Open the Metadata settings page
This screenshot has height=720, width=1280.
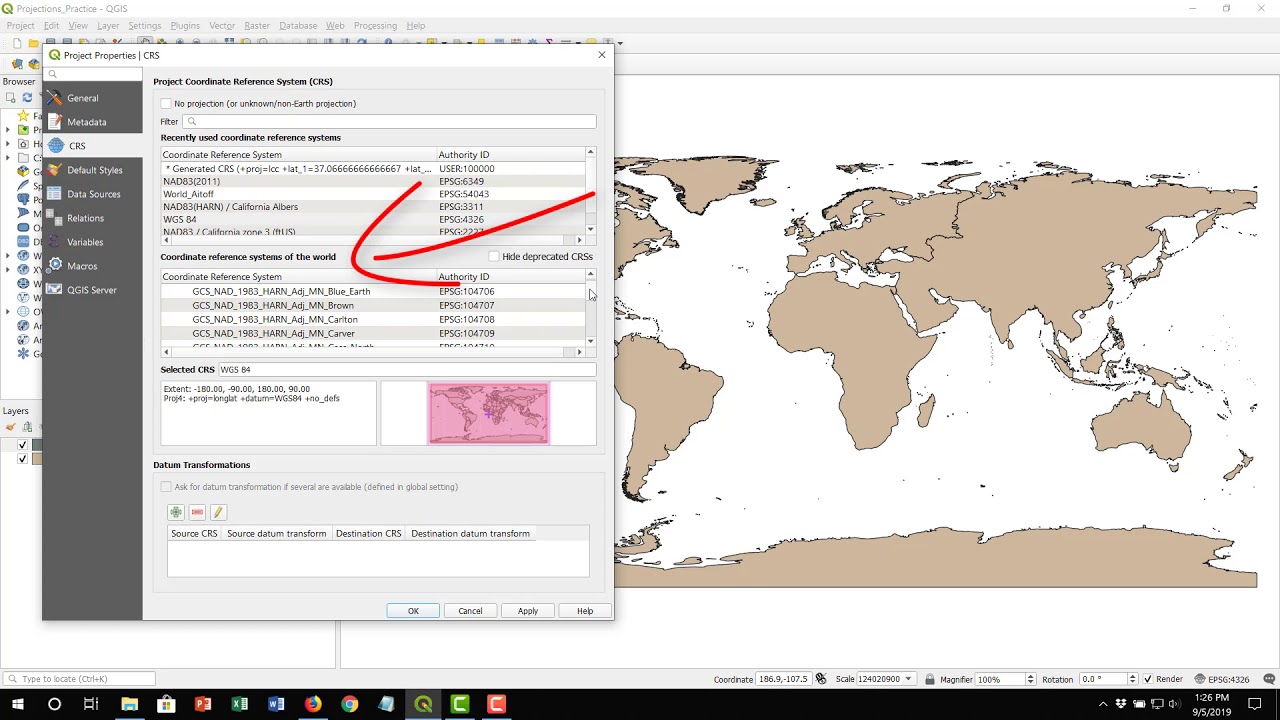pos(93,122)
